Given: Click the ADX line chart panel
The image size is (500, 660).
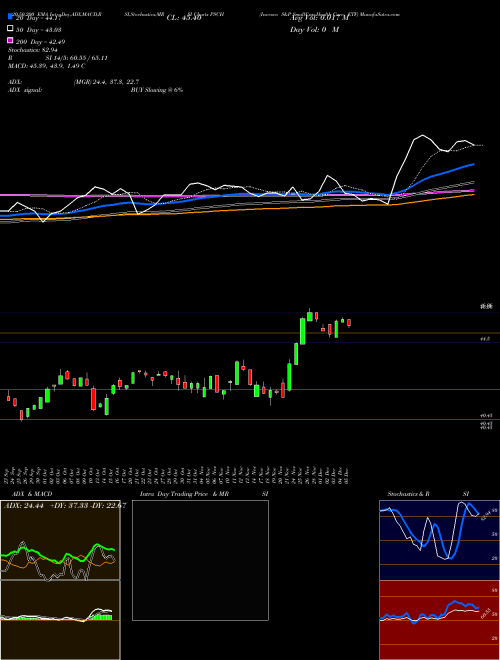Looking at the screenshot, I should point(60,540).
